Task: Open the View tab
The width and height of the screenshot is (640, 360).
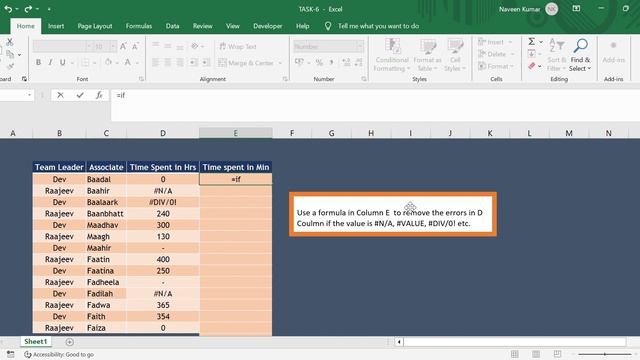Action: pyautogui.click(x=233, y=26)
